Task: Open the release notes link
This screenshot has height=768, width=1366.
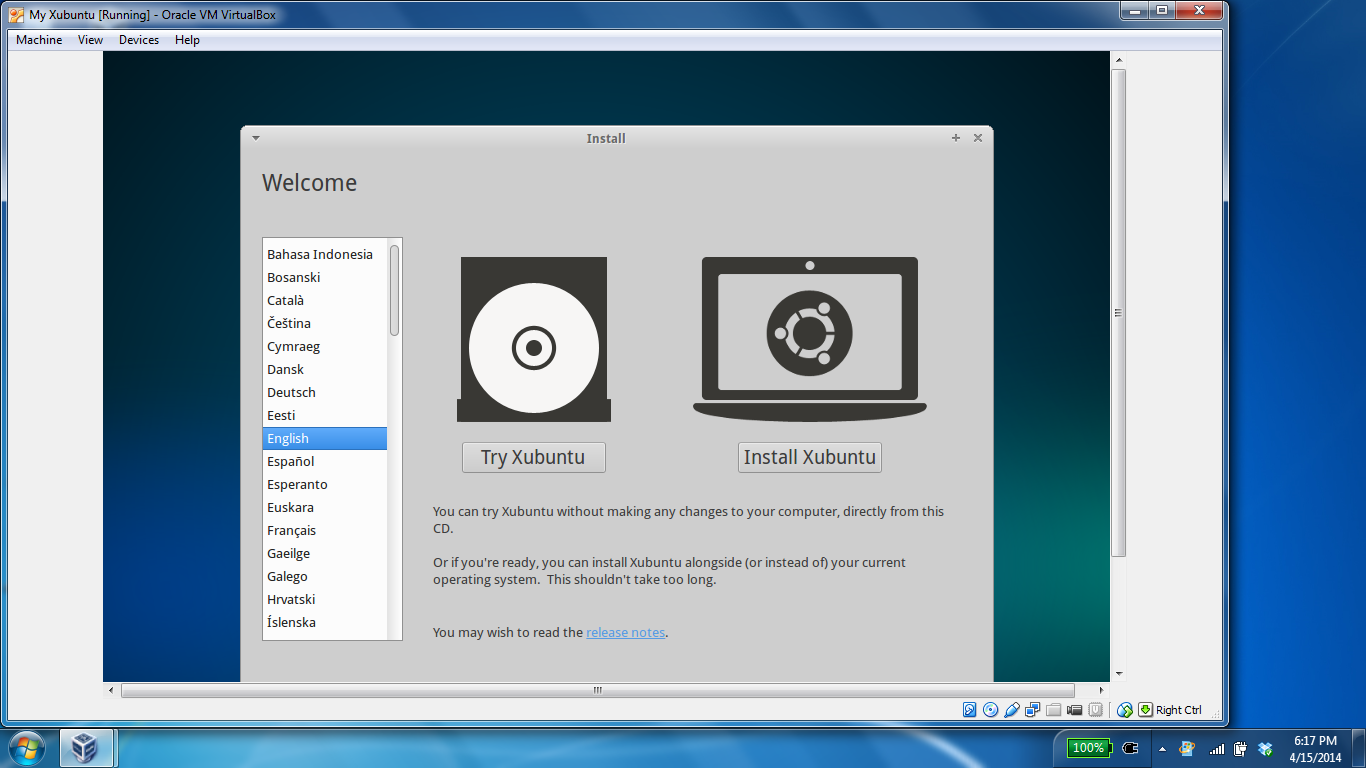Action: coord(626,632)
